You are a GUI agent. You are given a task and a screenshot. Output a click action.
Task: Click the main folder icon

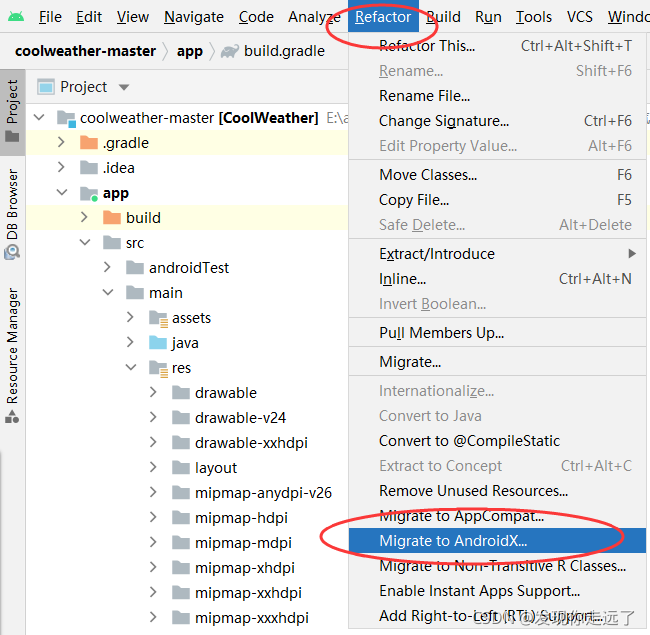click(135, 293)
